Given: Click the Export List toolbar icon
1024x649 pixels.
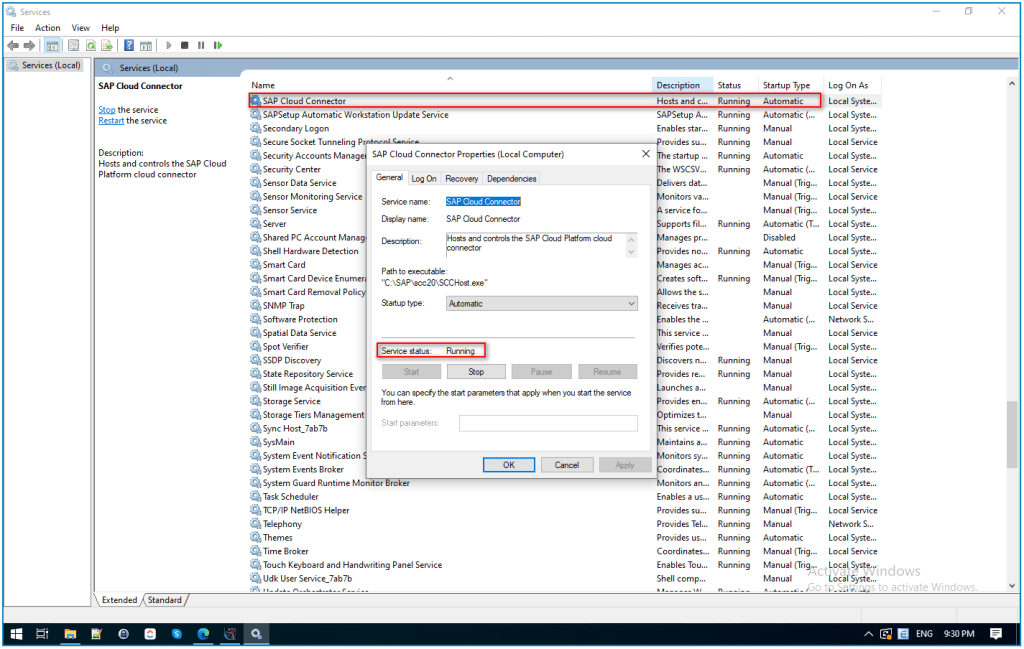Looking at the screenshot, I should point(107,45).
